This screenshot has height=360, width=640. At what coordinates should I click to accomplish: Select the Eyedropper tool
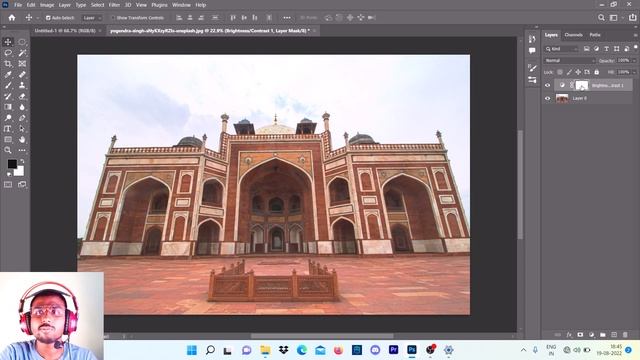8,74
